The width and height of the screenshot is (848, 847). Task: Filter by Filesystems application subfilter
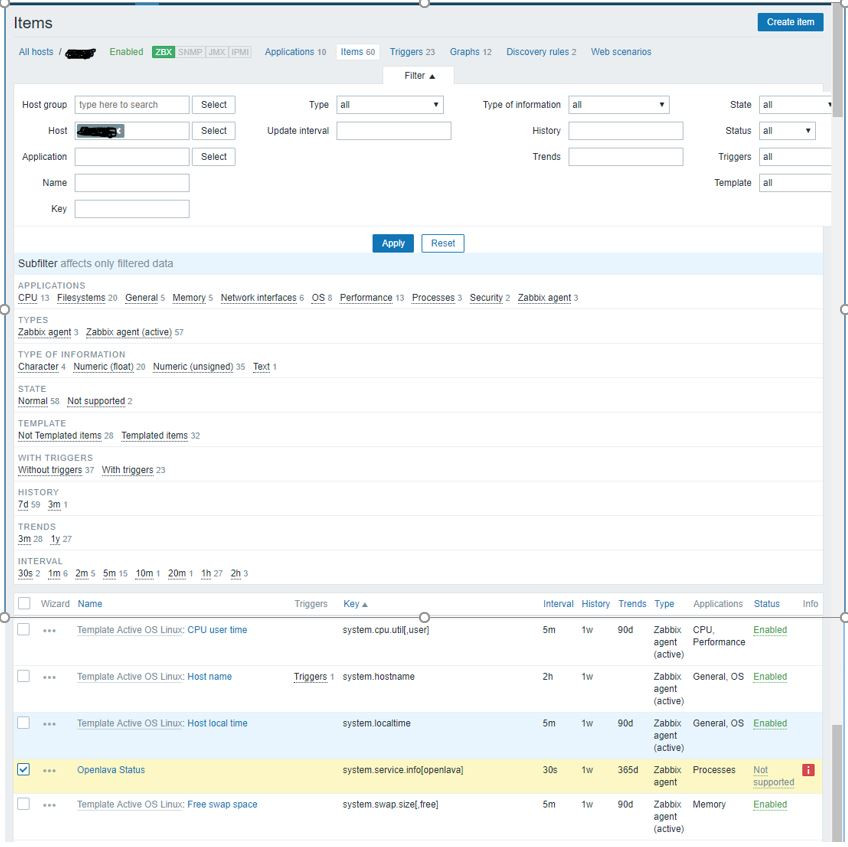[x=81, y=298]
